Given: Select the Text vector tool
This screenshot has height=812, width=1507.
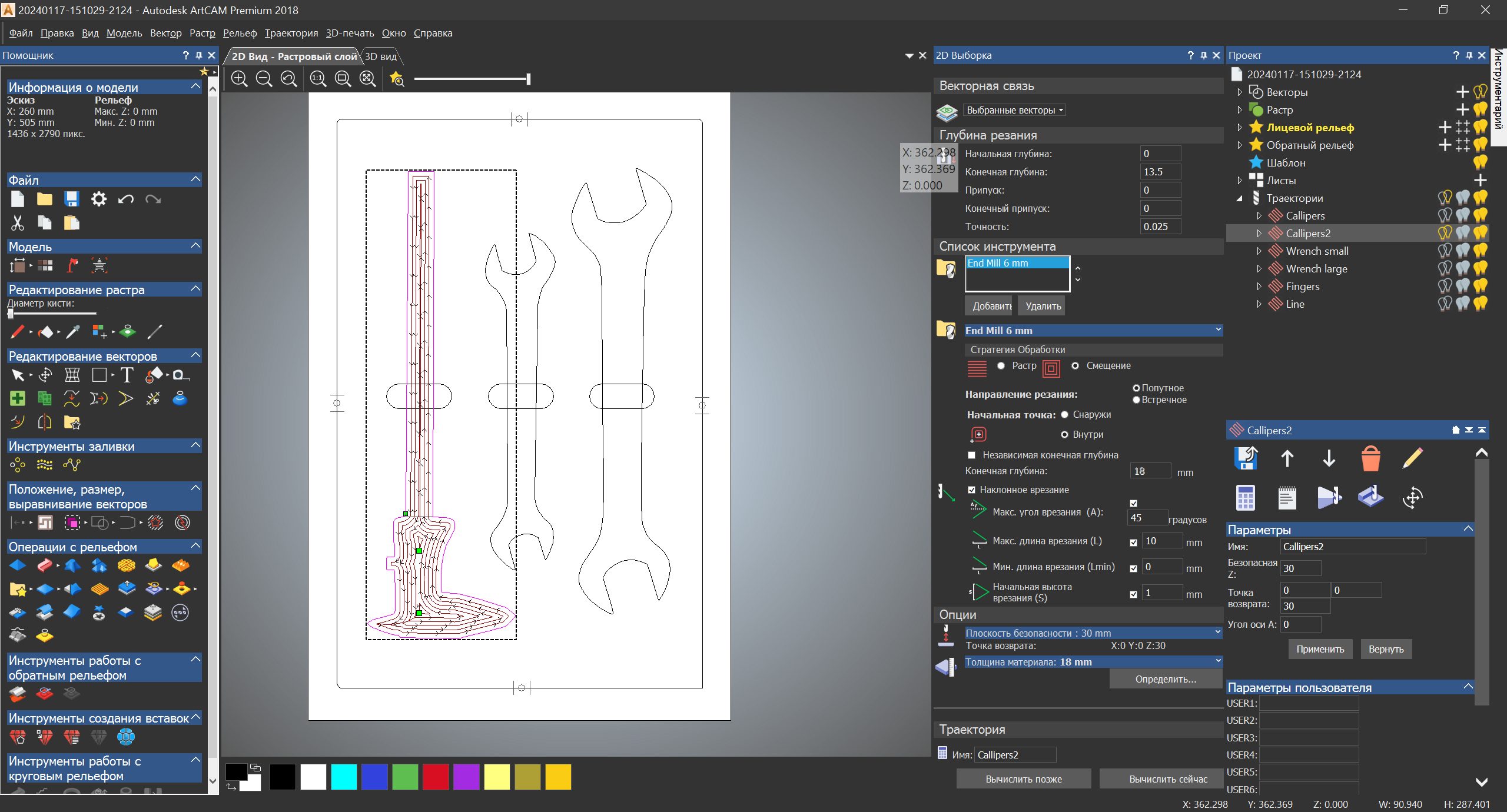Looking at the screenshot, I should 127,375.
